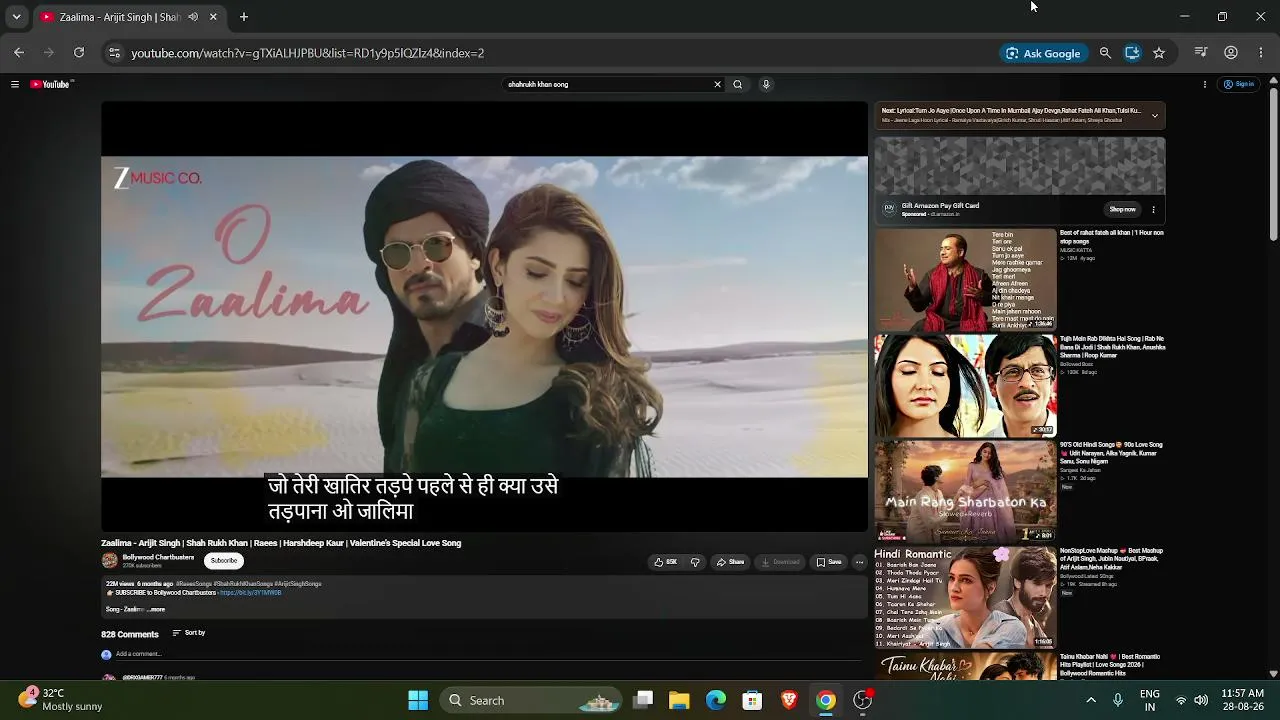
Task: Open Best of Rahat Fateh Ali Khan thumbnail
Action: point(965,280)
